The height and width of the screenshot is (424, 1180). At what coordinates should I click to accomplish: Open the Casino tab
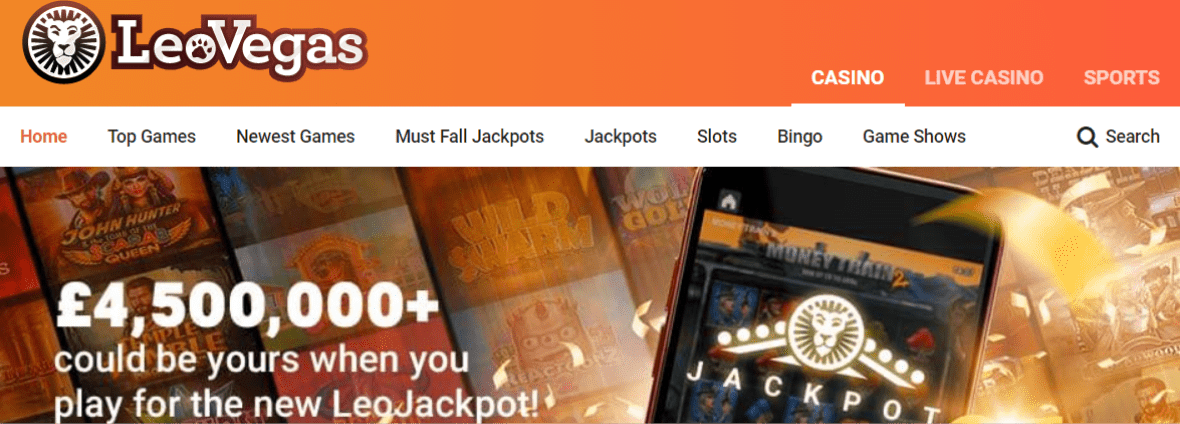847,78
